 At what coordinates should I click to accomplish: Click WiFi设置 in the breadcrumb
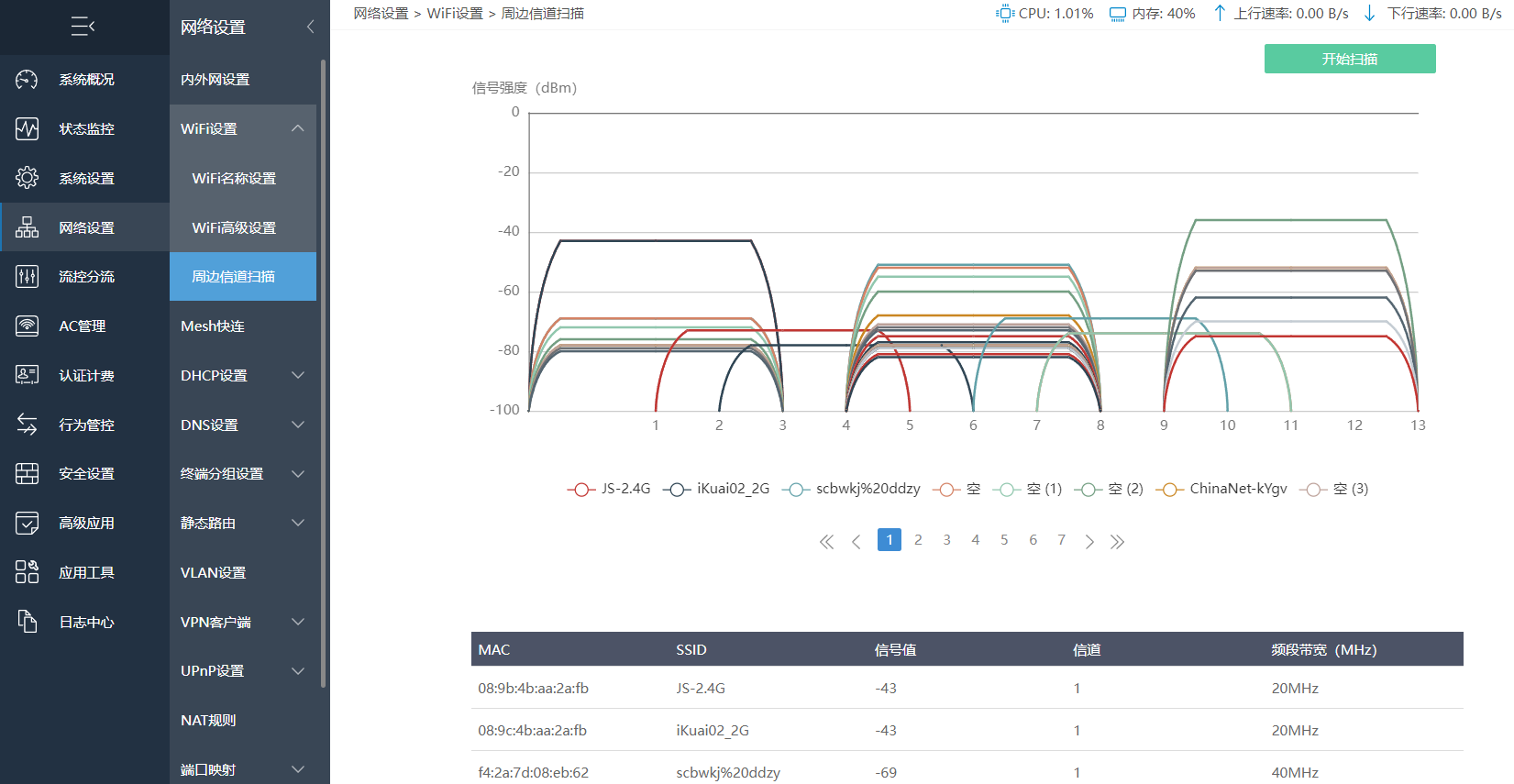[x=455, y=14]
